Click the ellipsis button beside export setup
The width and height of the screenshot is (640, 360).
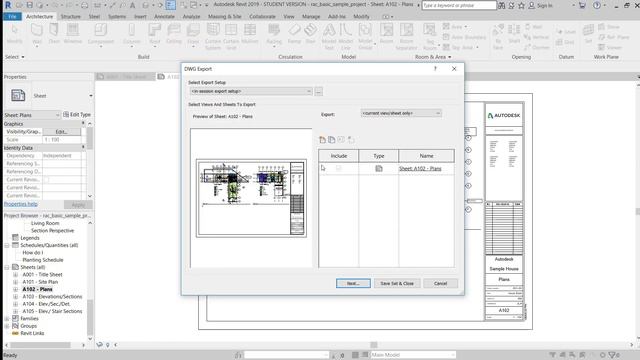[319, 91]
